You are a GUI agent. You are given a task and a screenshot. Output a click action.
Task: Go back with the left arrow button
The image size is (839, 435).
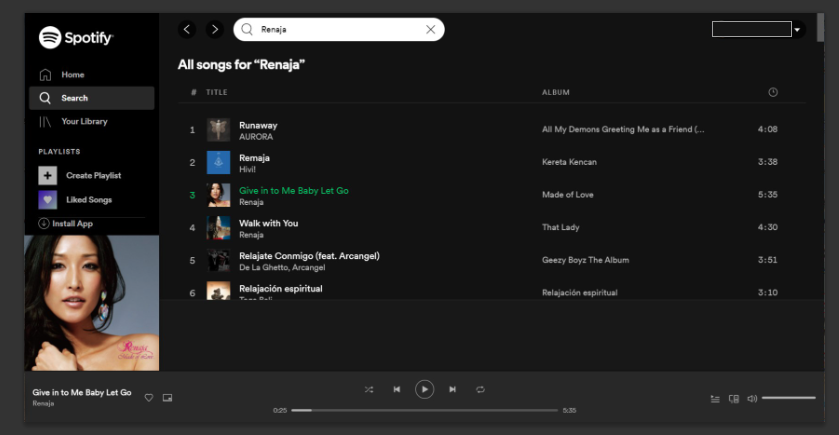coord(187,29)
